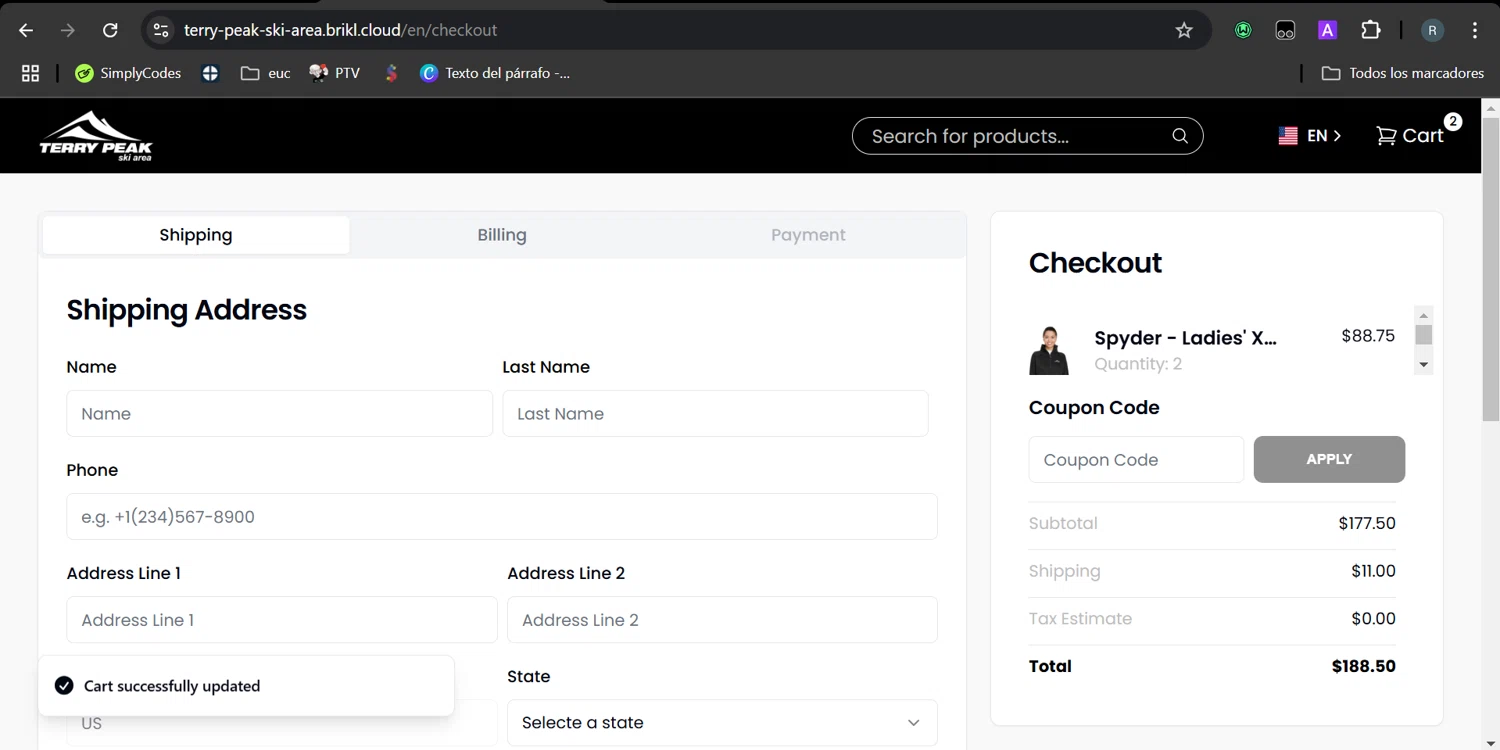Click the browser back arrow
The image size is (1500, 750).
pos(26,30)
